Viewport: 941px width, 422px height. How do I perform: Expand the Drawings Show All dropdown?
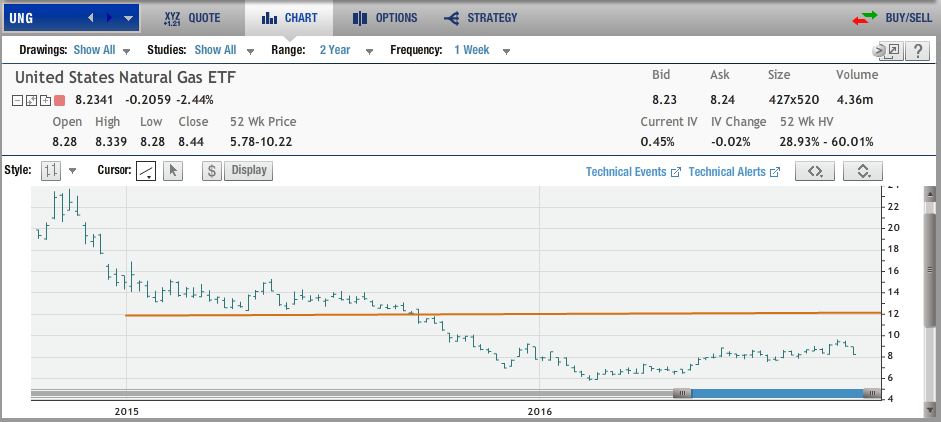coord(101,50)
